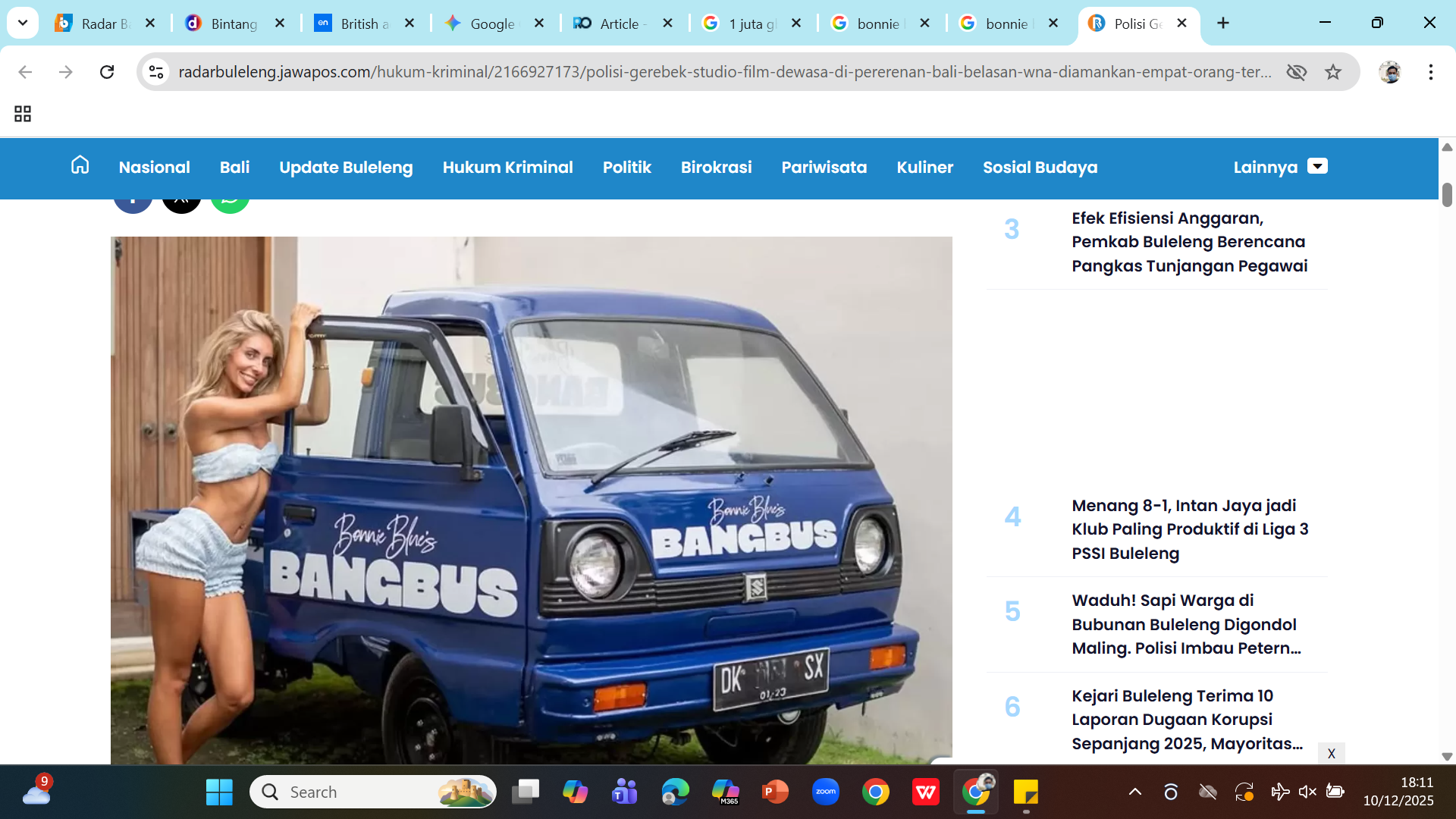The width and height of the screenshot is (1456, 819).
Task: Open battery status in system tray
Action: tap(1335, 792)
